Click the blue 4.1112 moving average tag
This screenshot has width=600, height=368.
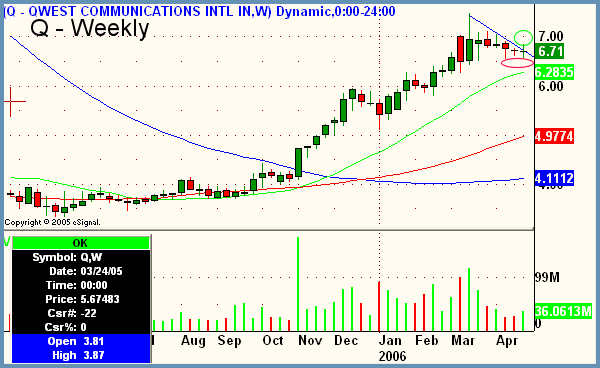[554, 178]
